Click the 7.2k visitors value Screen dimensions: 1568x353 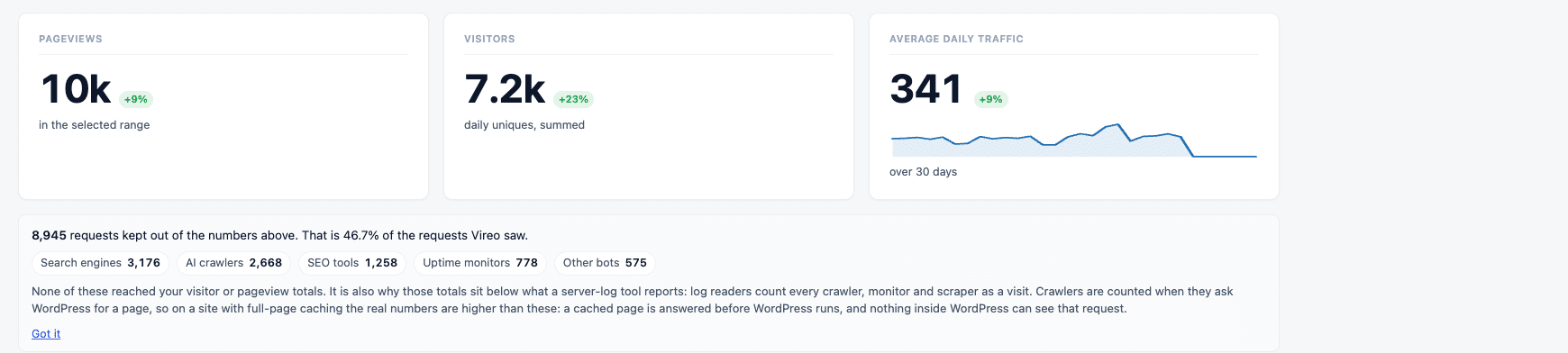pyautogui.click(x=505, y=89)
